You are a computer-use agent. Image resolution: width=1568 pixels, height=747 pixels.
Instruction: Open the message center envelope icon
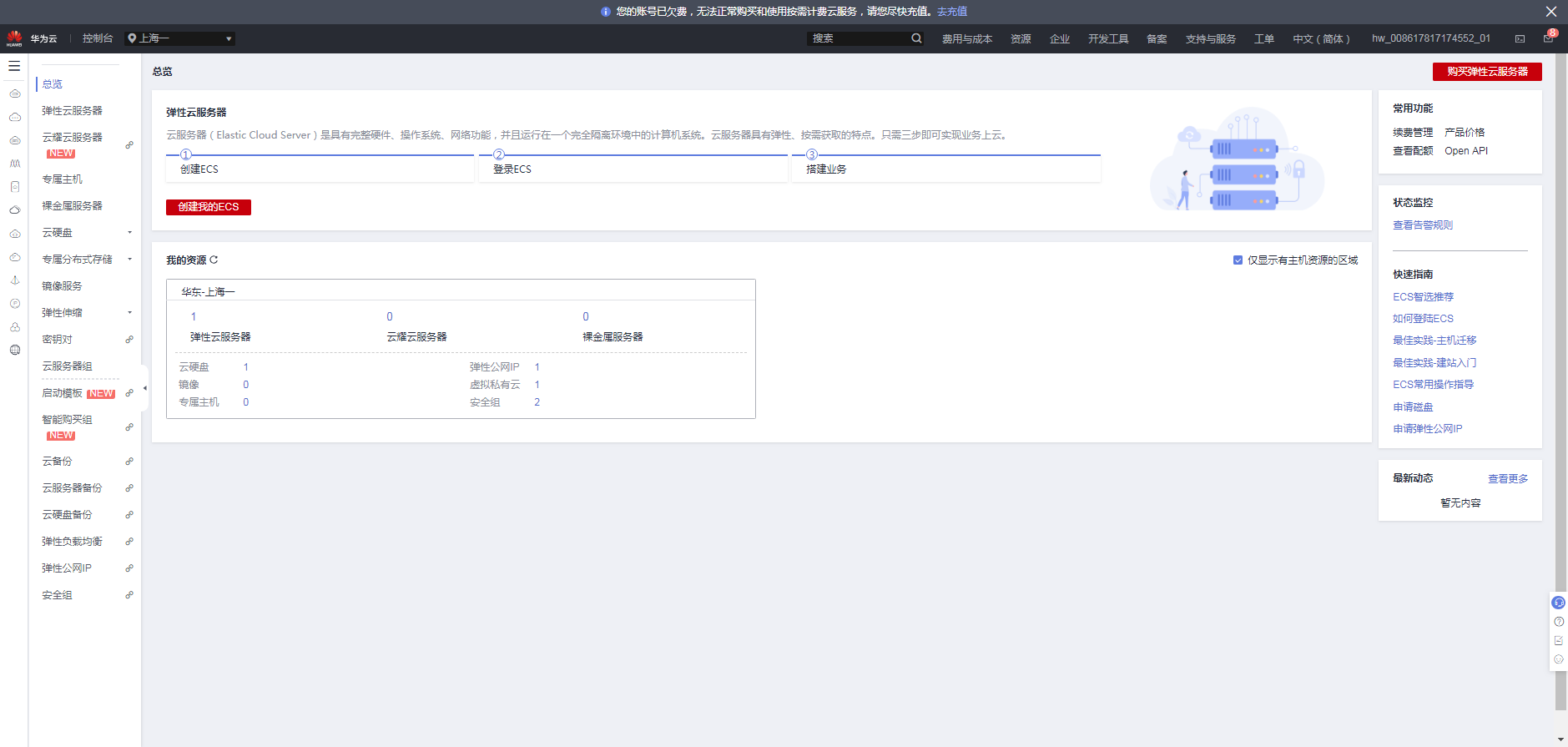(x=1548, y=38)
